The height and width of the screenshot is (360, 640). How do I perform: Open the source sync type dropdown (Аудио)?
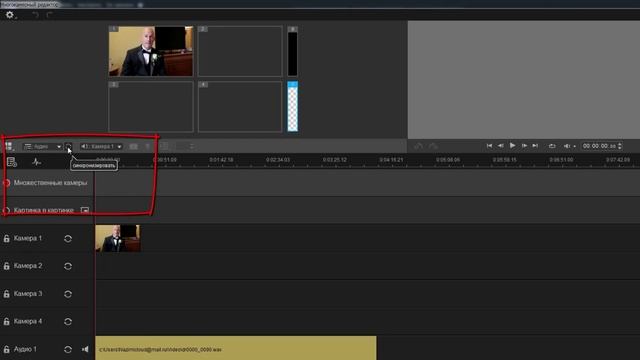click(x=42, y=146)
